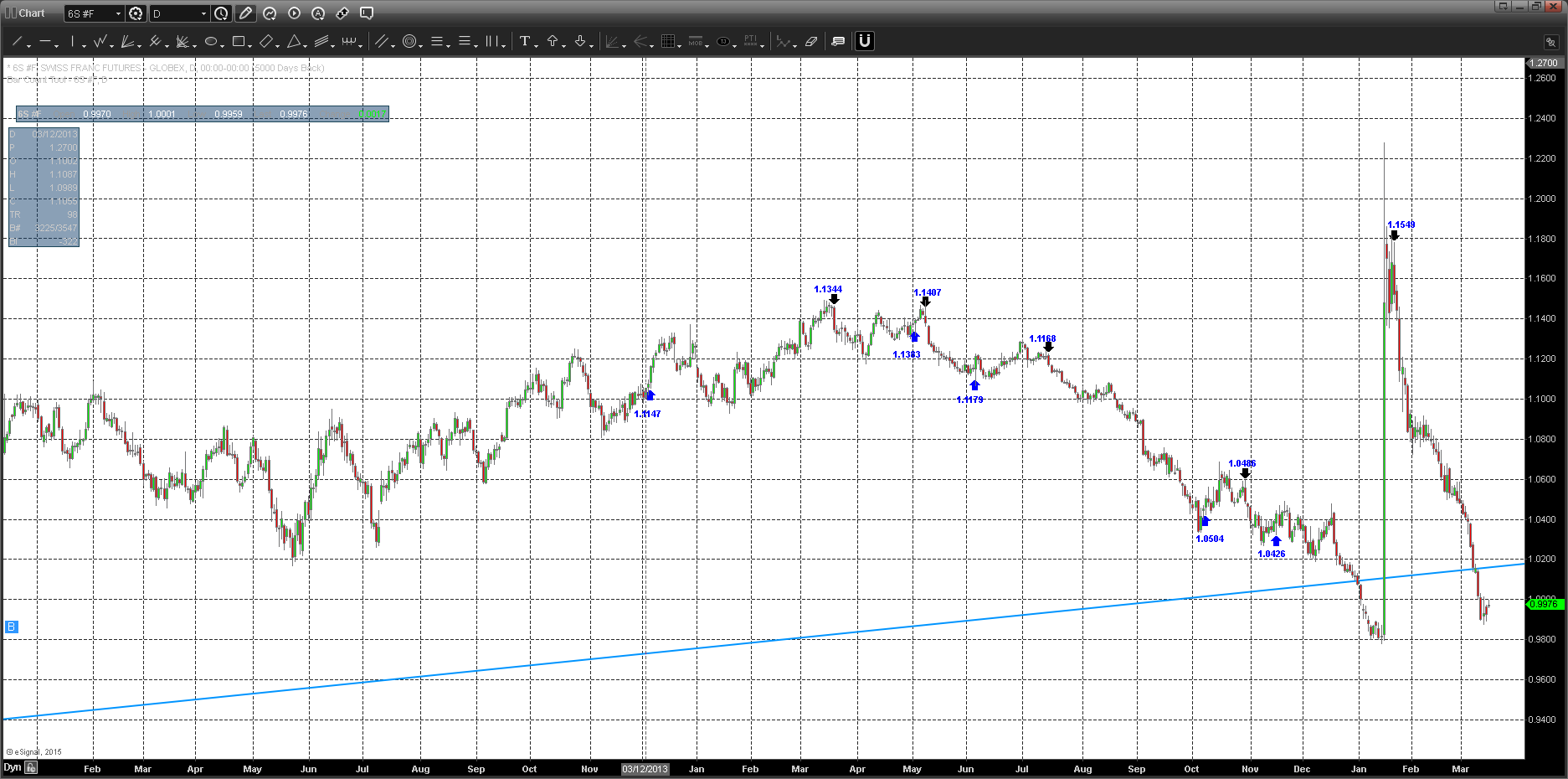Select the triangle drawing tool
Image resolution: width=1568 pixels, height=779 pixels.
pos(294,41)
